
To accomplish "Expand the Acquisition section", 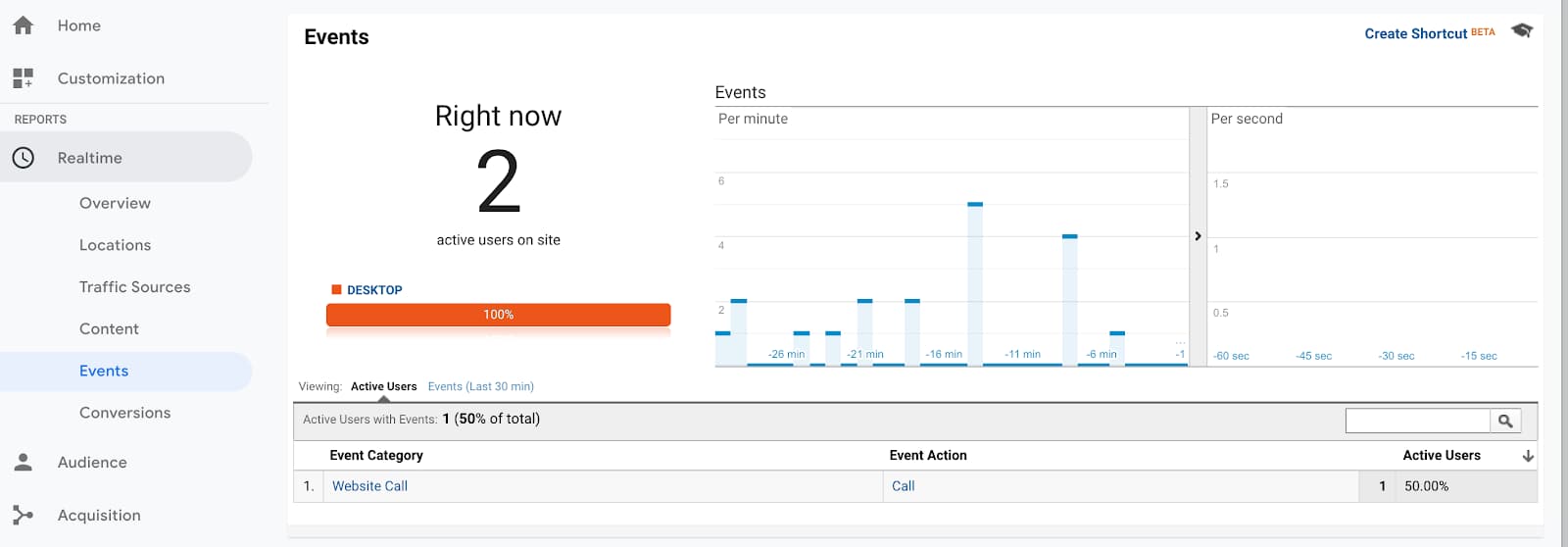I will 99,515.
